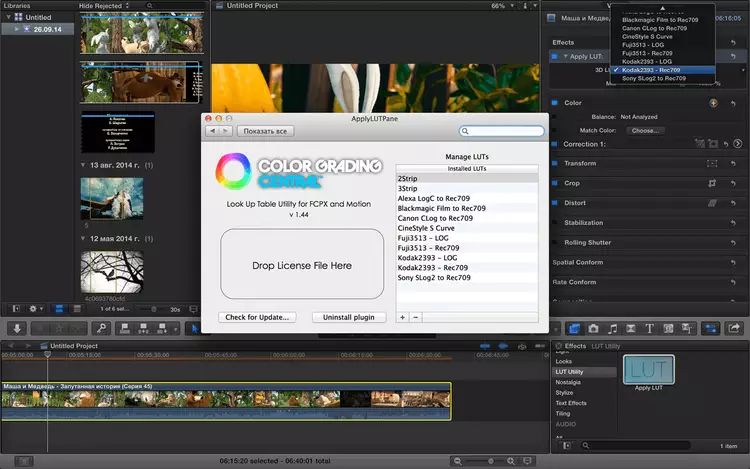The height and width of the screenshot is (469, 750).
Task: Open the keyword editor key icon
Action: (x=101, y=328)
